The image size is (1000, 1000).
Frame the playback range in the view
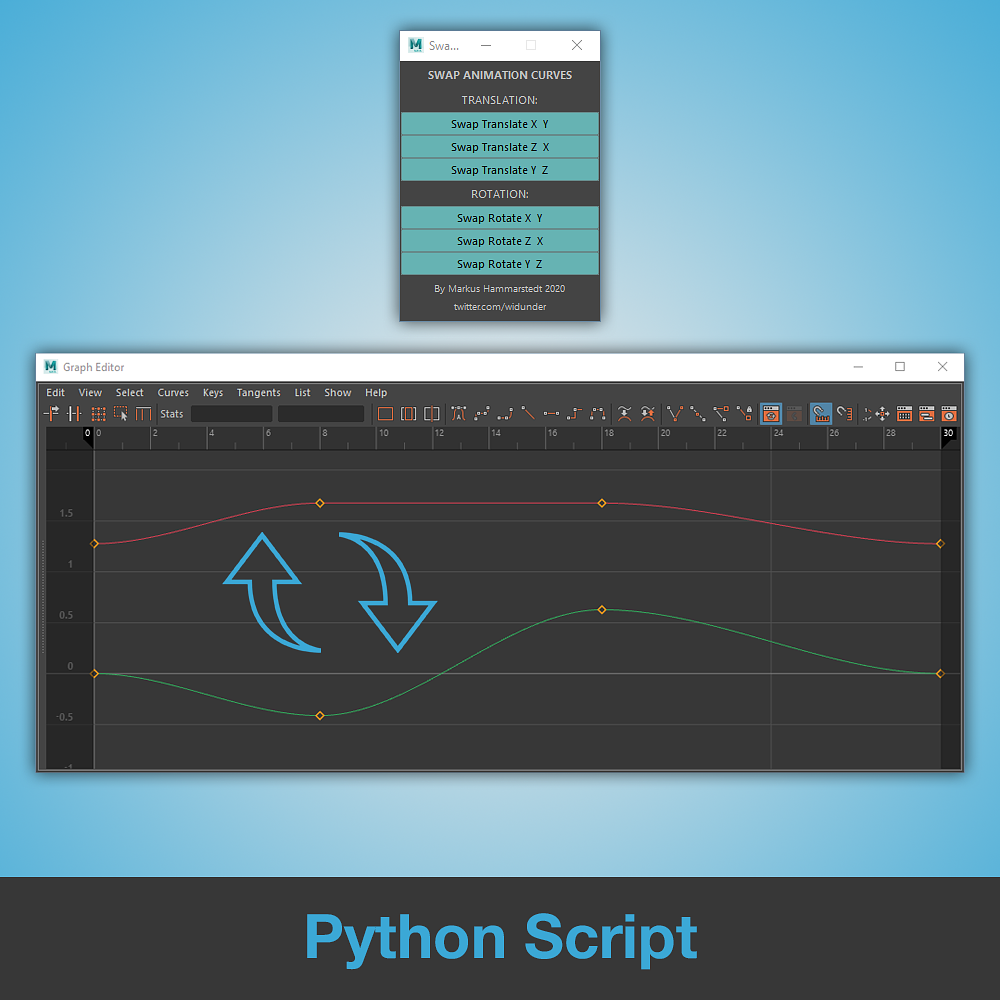409,413
